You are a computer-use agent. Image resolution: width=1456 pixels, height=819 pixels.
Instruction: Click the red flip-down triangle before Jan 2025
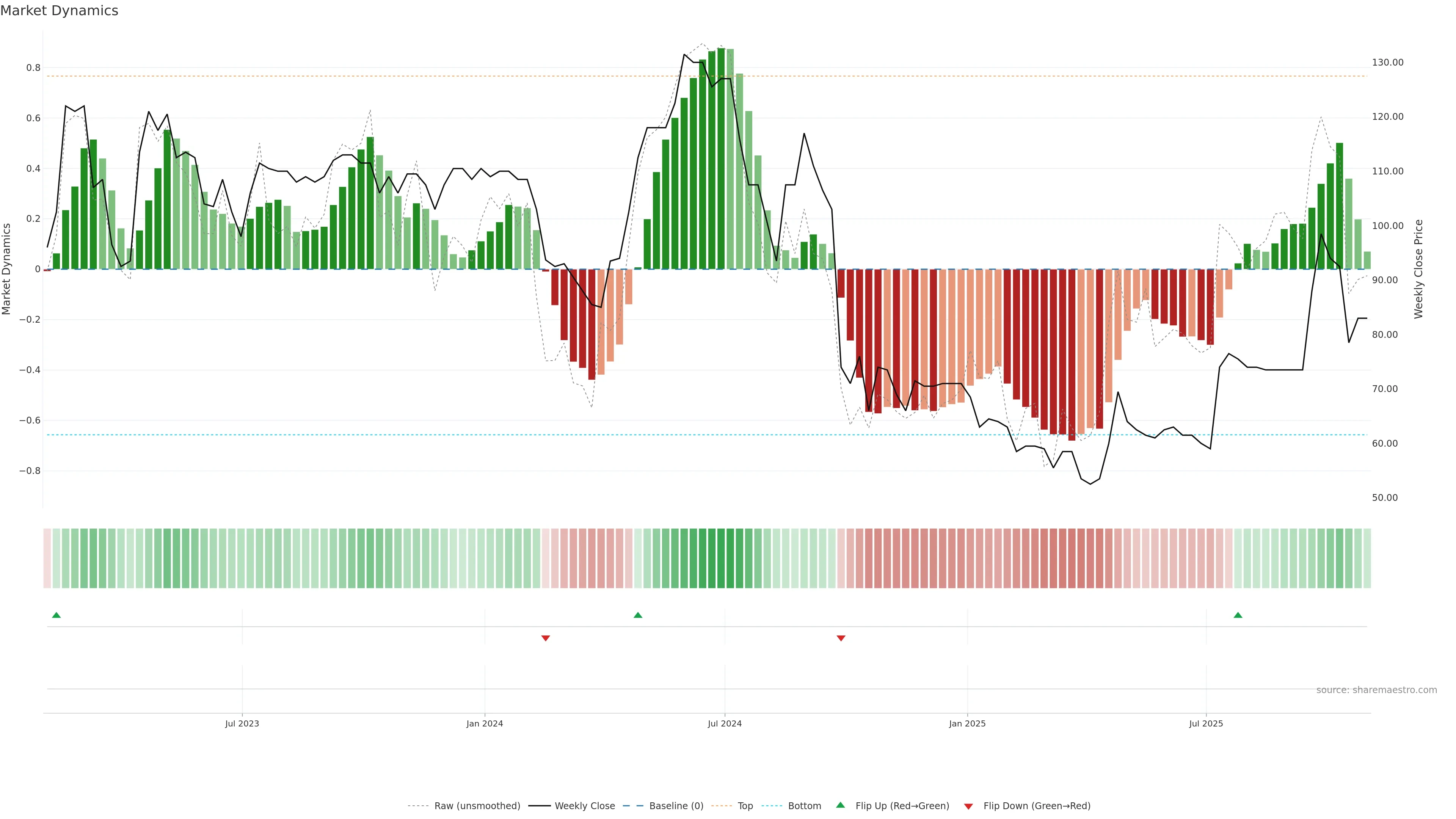[x=841, y=638]
